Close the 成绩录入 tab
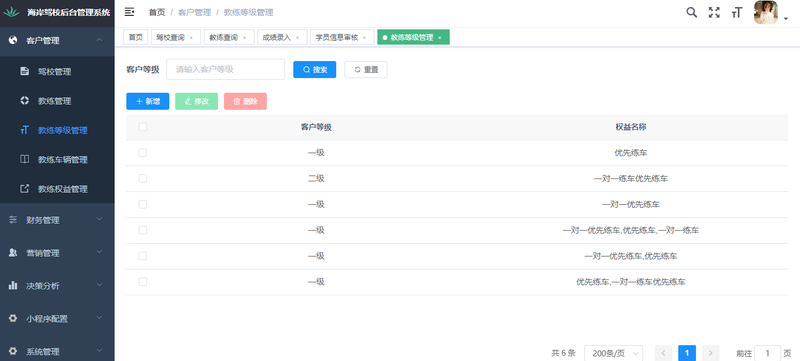 pyautogui.click(x=297, y=38)
